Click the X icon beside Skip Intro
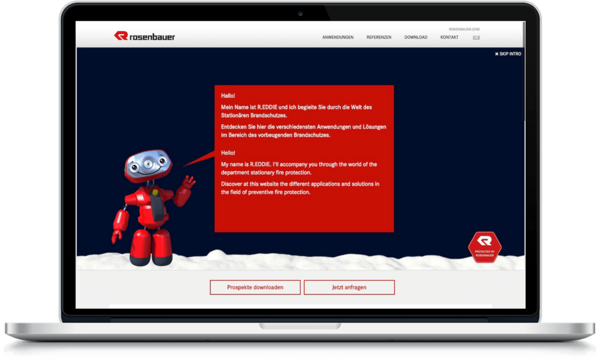The image size is (600, 362). (x=497, y=54)
